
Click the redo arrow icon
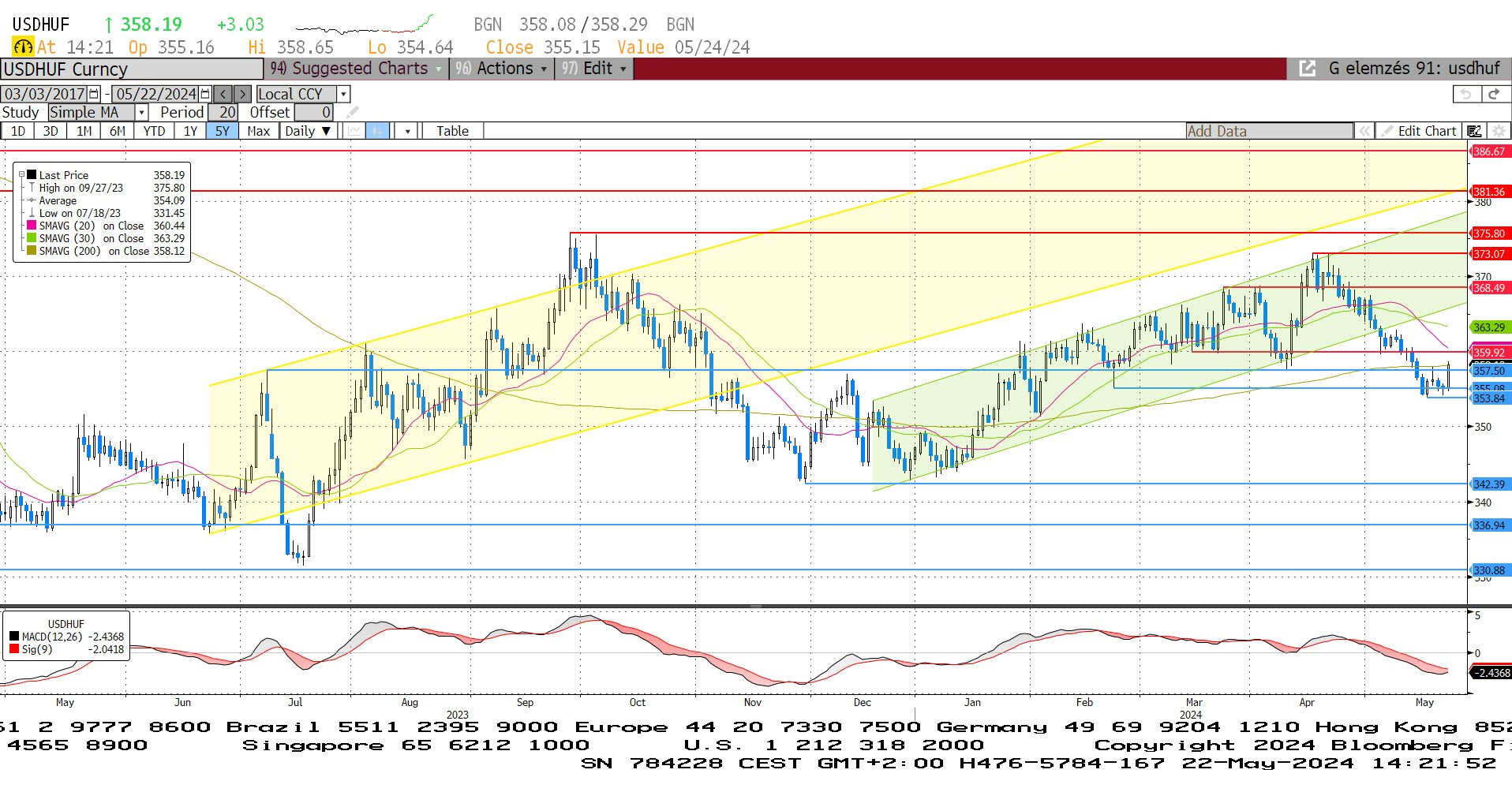(x=1494, y=94)
